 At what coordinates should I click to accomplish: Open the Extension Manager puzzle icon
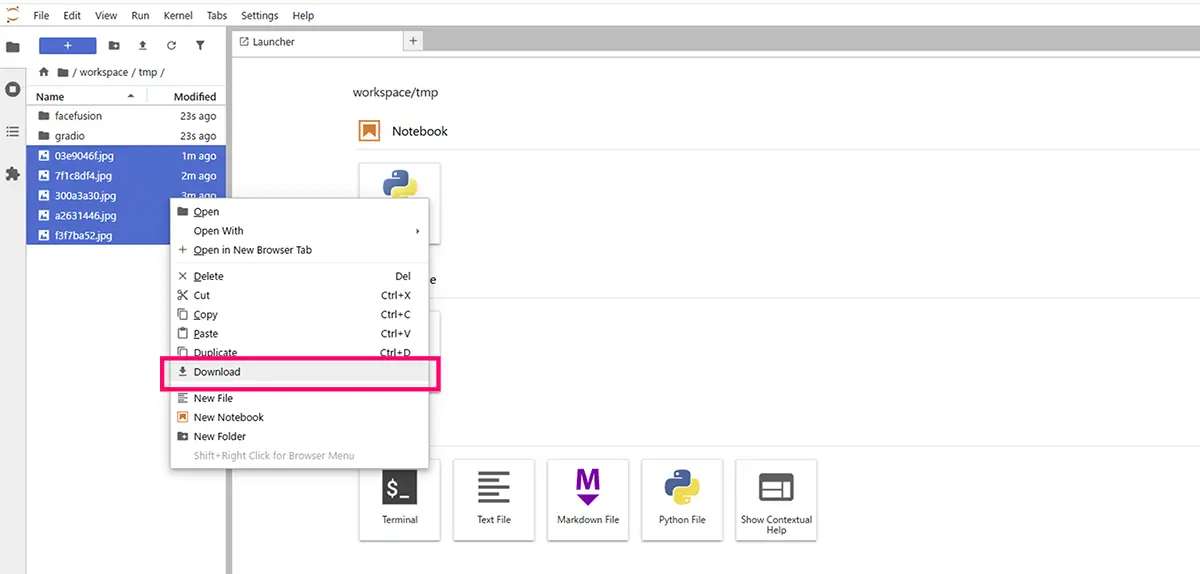13,174
